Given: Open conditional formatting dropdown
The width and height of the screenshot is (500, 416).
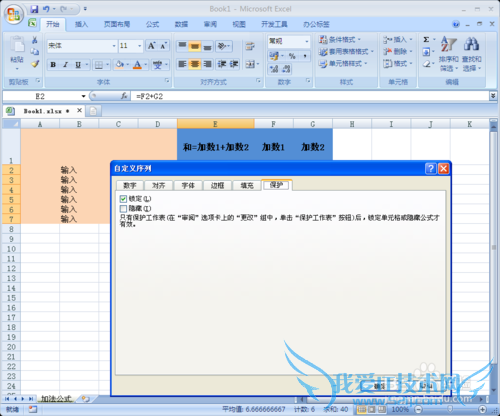Looking at the screenshot, I should click(x=340, y=40).
